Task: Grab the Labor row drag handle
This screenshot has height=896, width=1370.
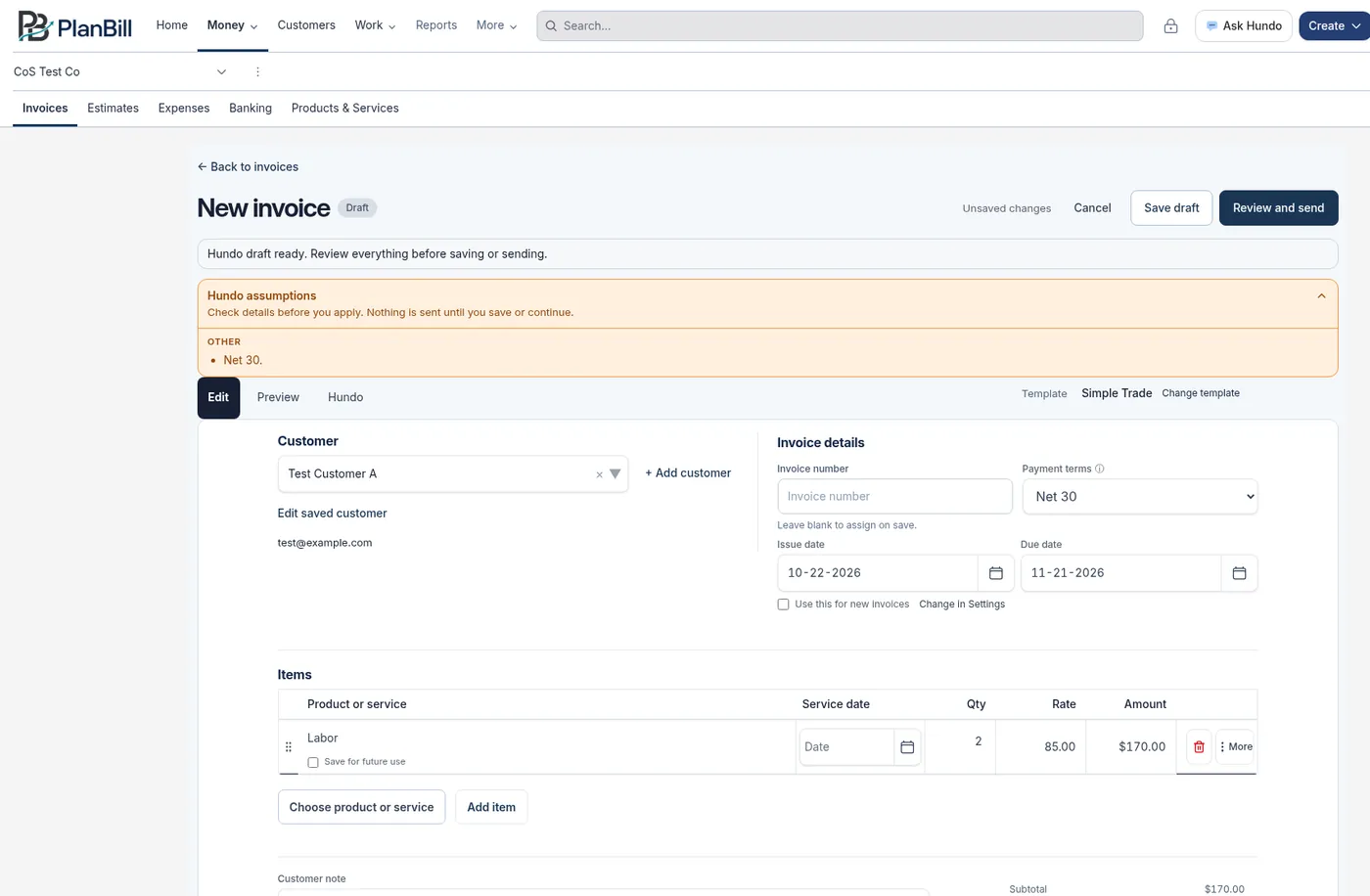Action: (288, 747)
